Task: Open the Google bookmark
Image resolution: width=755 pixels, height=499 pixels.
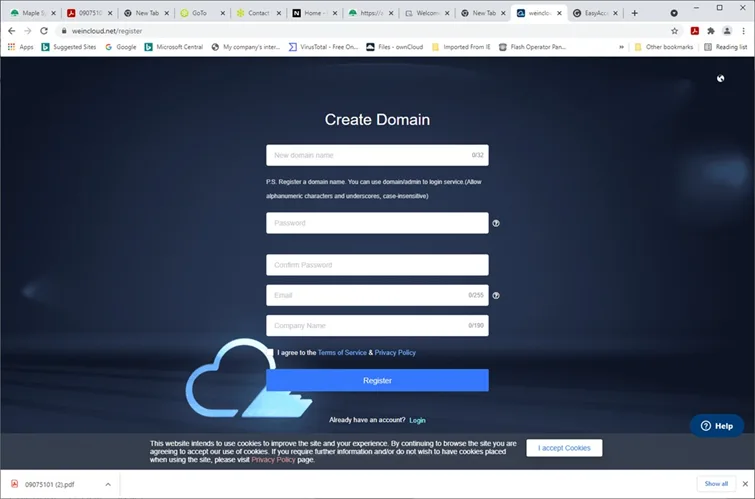Action: [x=121, y=47]
